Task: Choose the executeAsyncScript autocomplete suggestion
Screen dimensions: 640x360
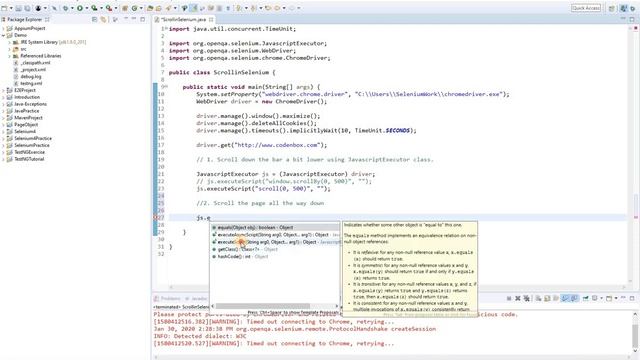Action: click(x=275, y=235)
